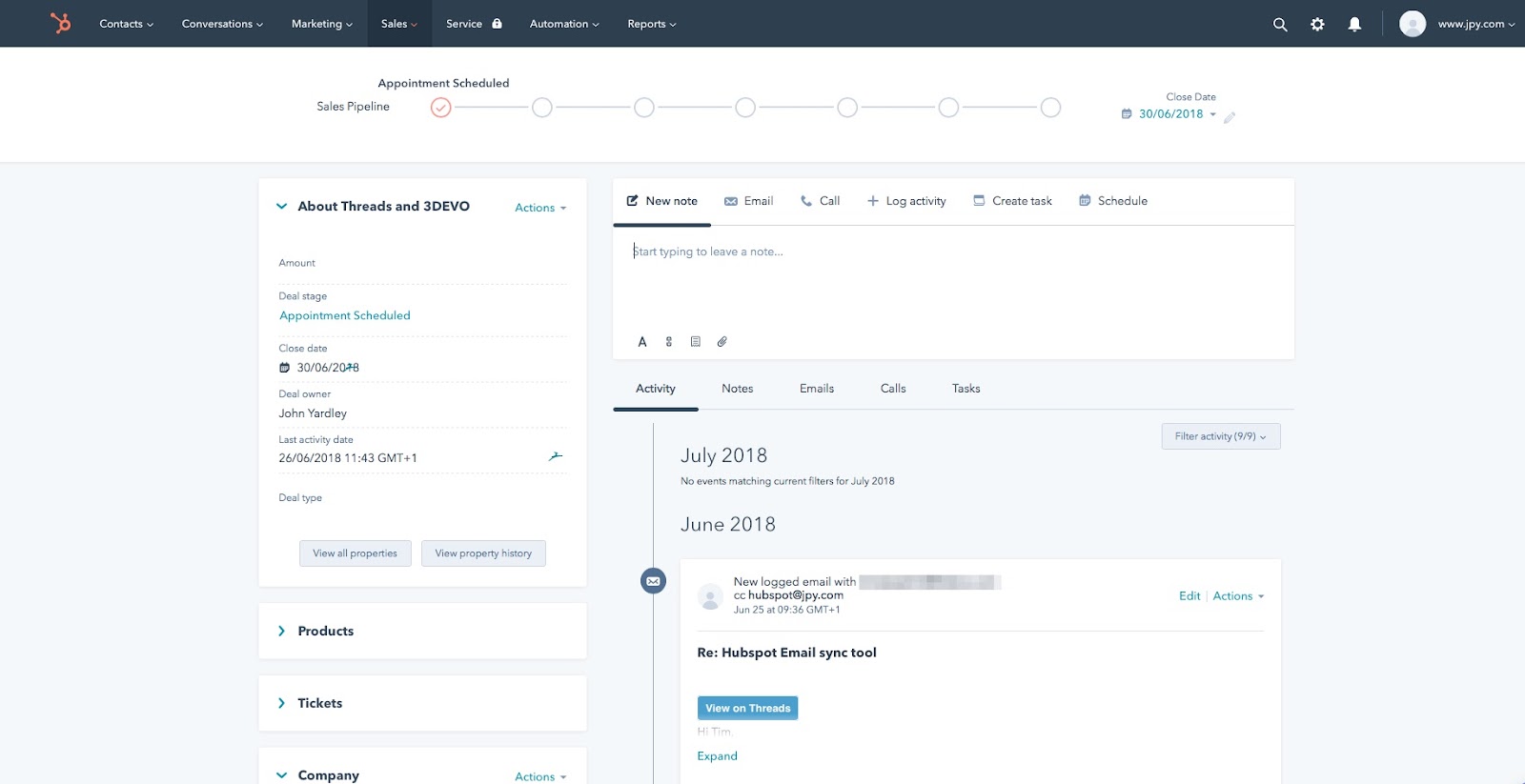
Task: Switch to the Call tab
Action: pos(820,201)
